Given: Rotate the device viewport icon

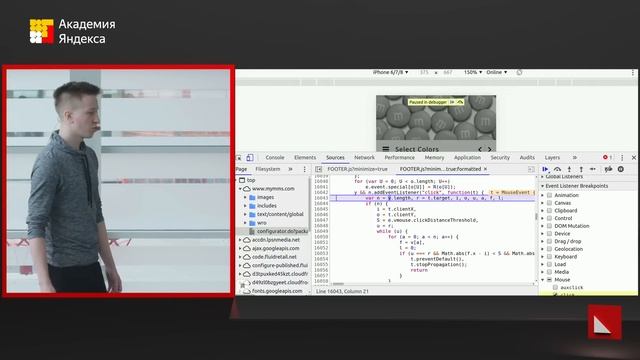Looking at the screenshot, I should click(519, 72).
